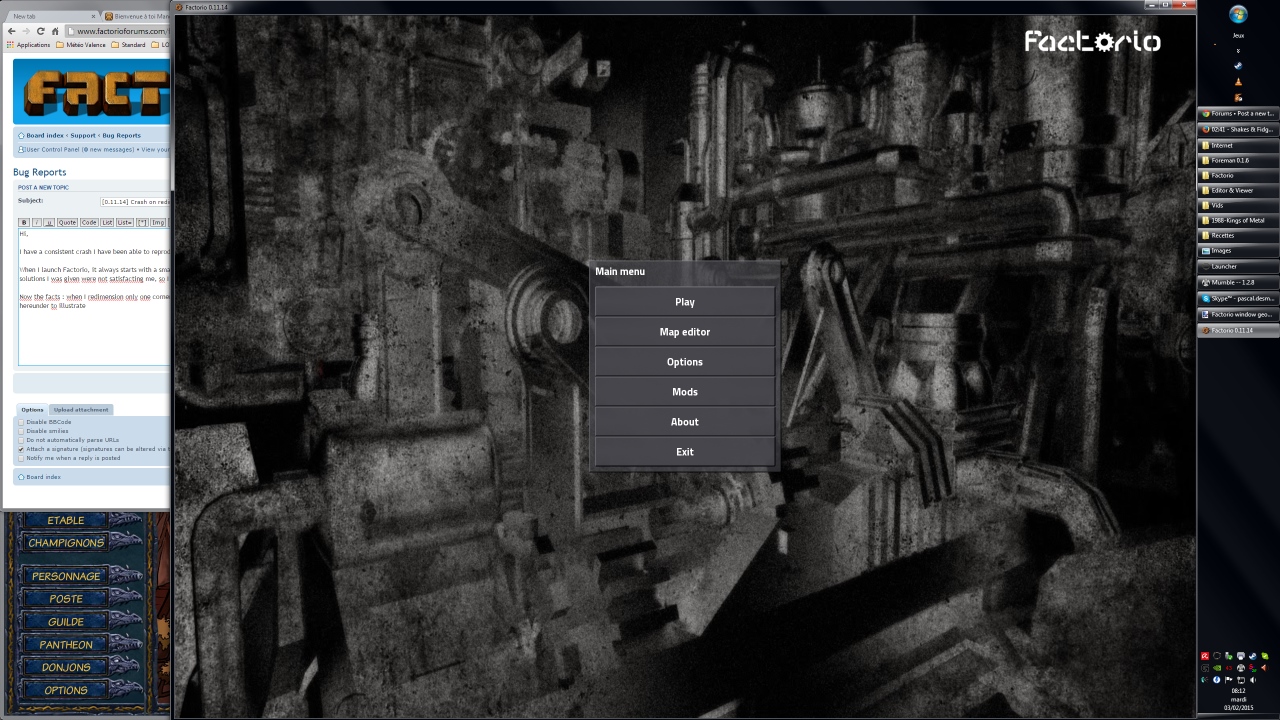Image resolution: width=1280 pixels, height=720 pixels.
Task: Click the GUILDE game menu button
Action: click(66, 622)
